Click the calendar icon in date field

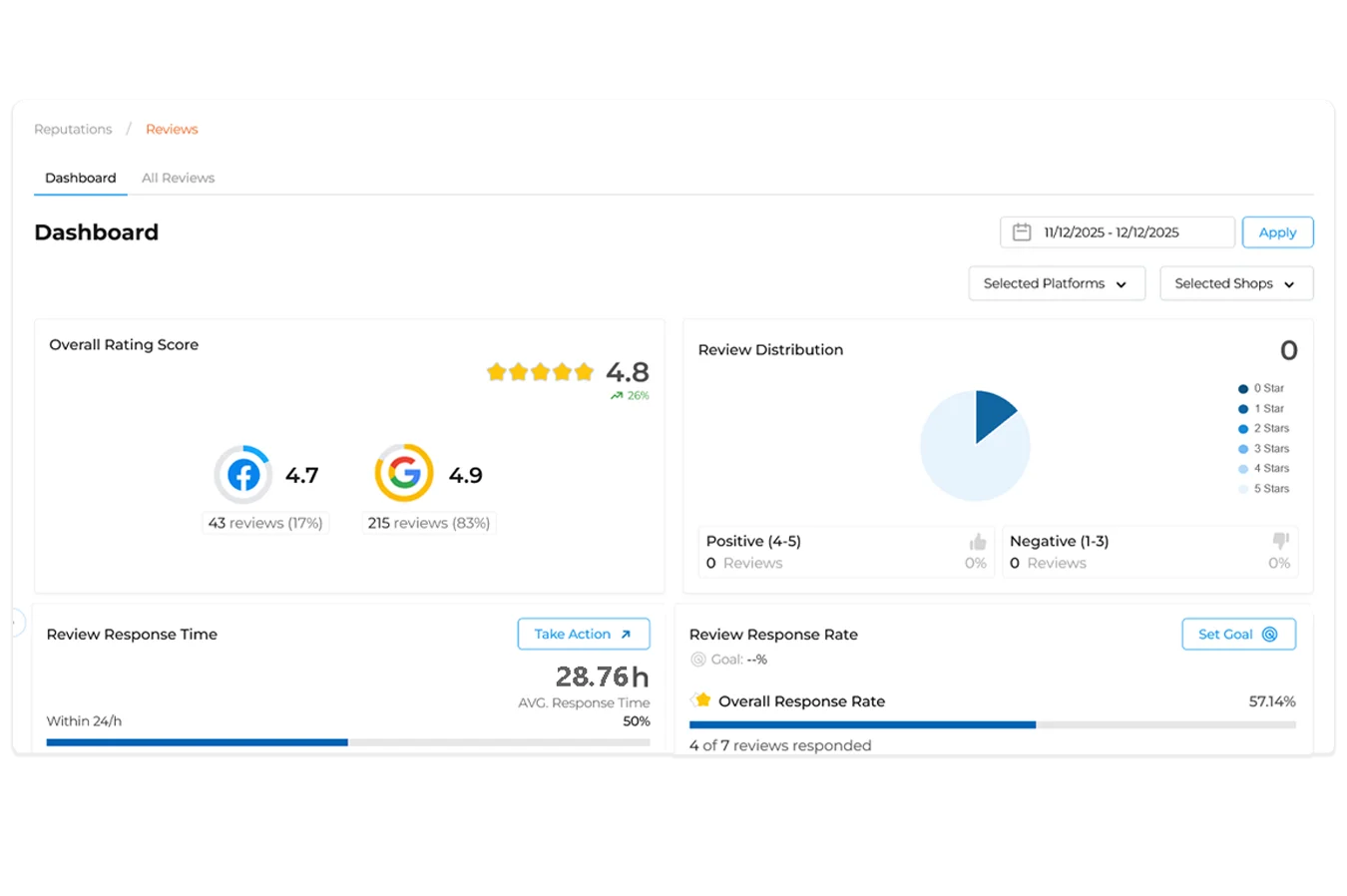click(x=1022, y=232)
